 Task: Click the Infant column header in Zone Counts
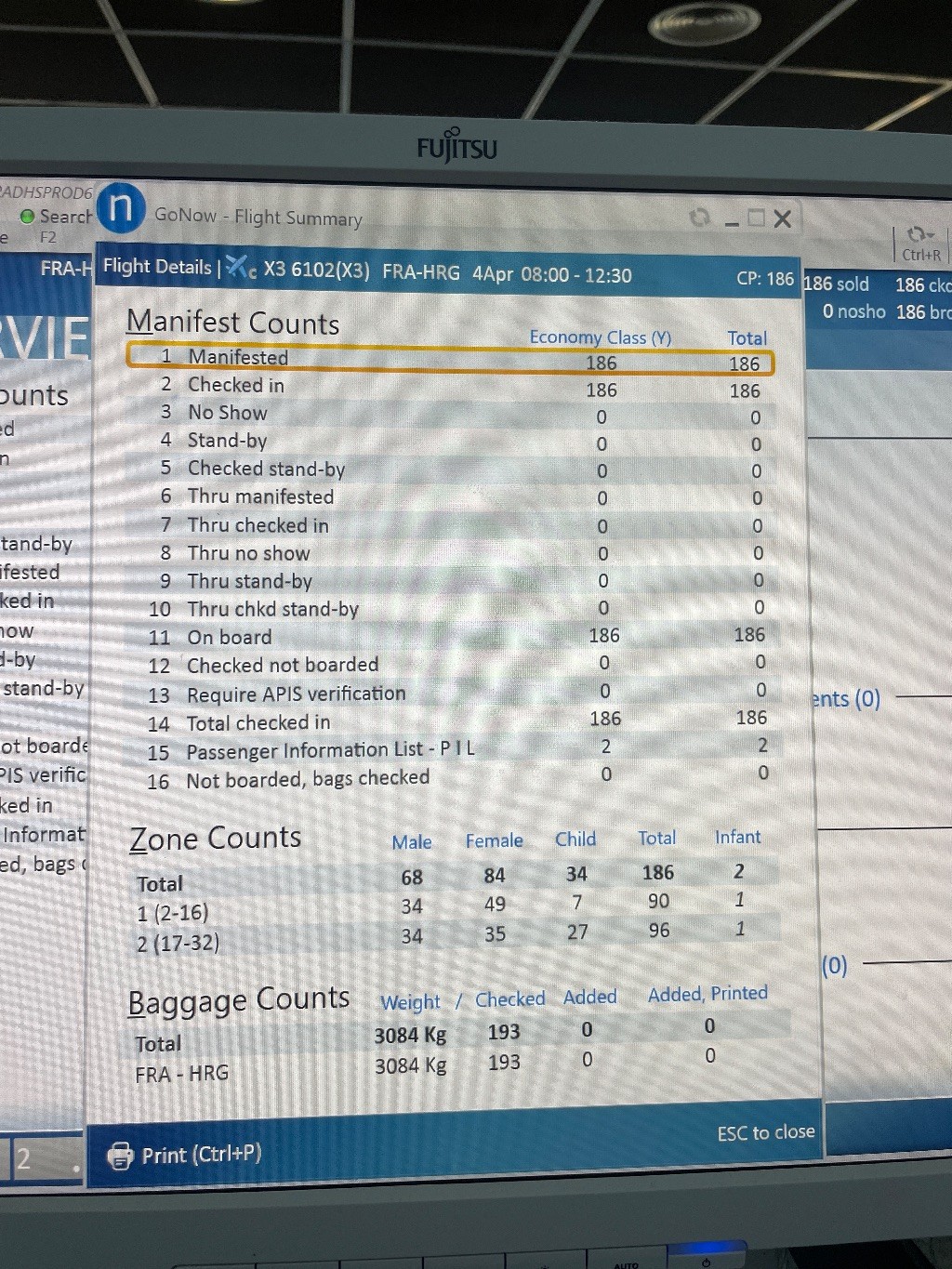(x=737, y=838)
